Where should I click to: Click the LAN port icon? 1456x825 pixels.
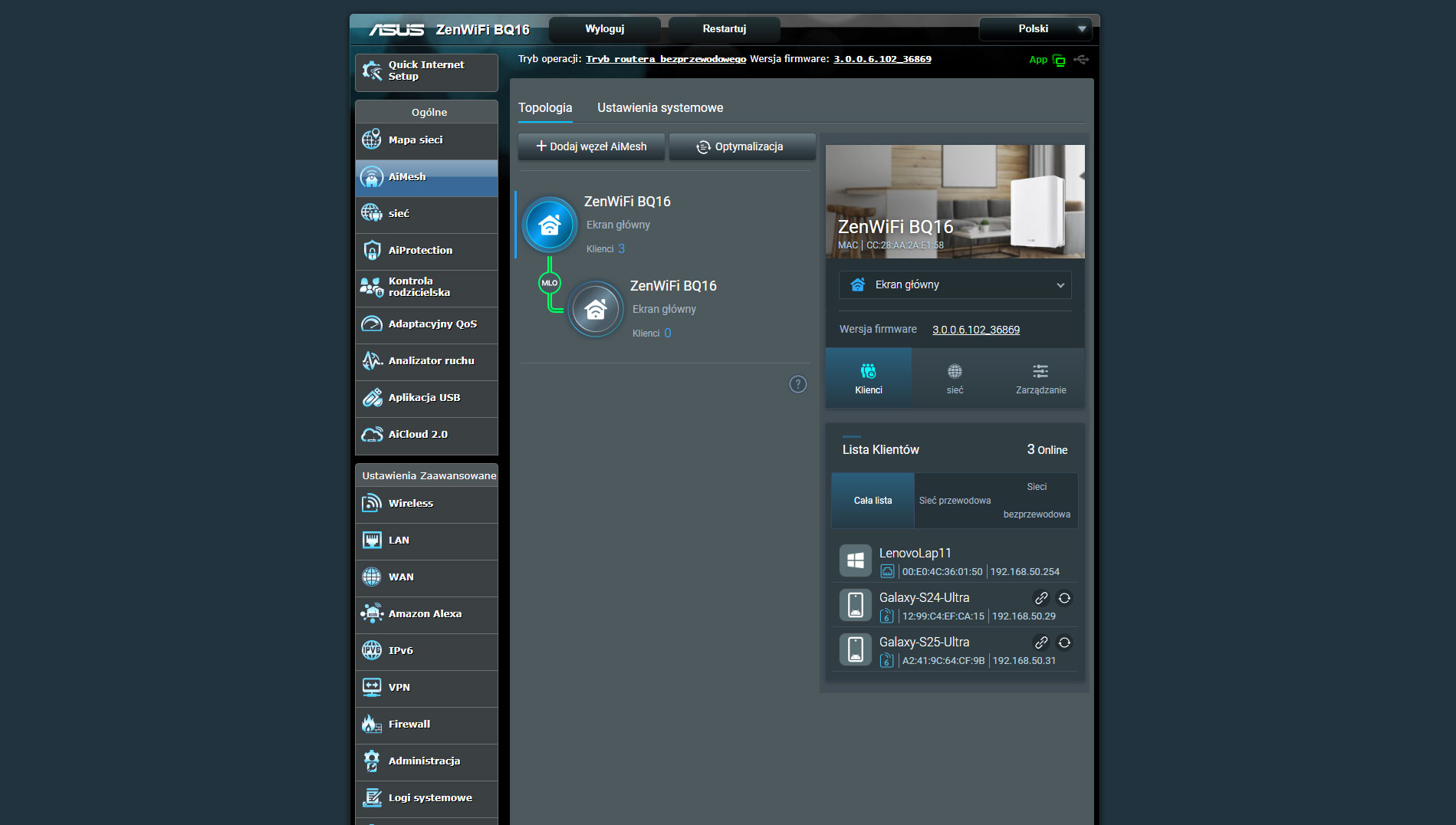click(372, 540)
